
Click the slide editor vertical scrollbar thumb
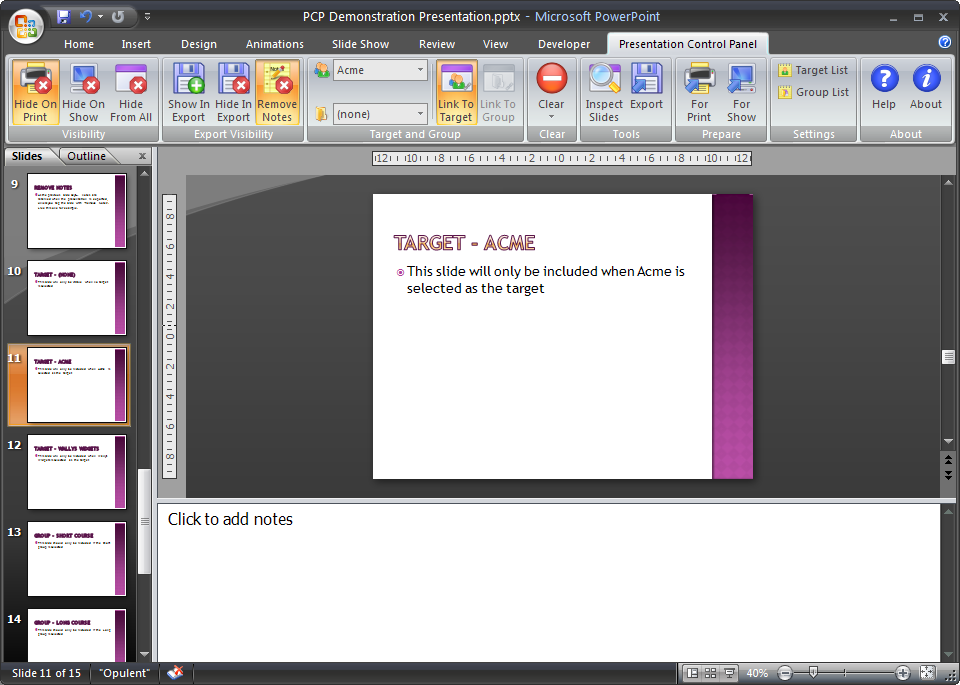pyautogui.click(x=948, y=356)
